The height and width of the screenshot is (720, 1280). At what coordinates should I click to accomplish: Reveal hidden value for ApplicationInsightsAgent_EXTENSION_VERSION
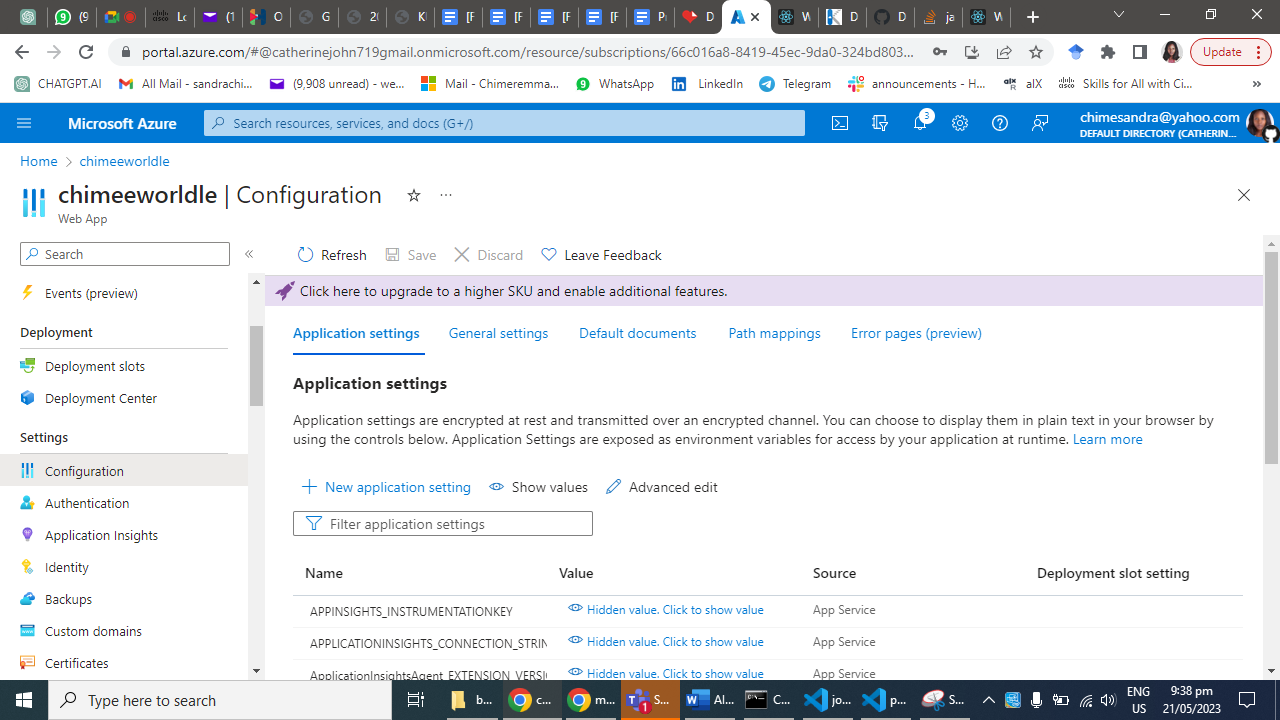[x=666, y=673]
